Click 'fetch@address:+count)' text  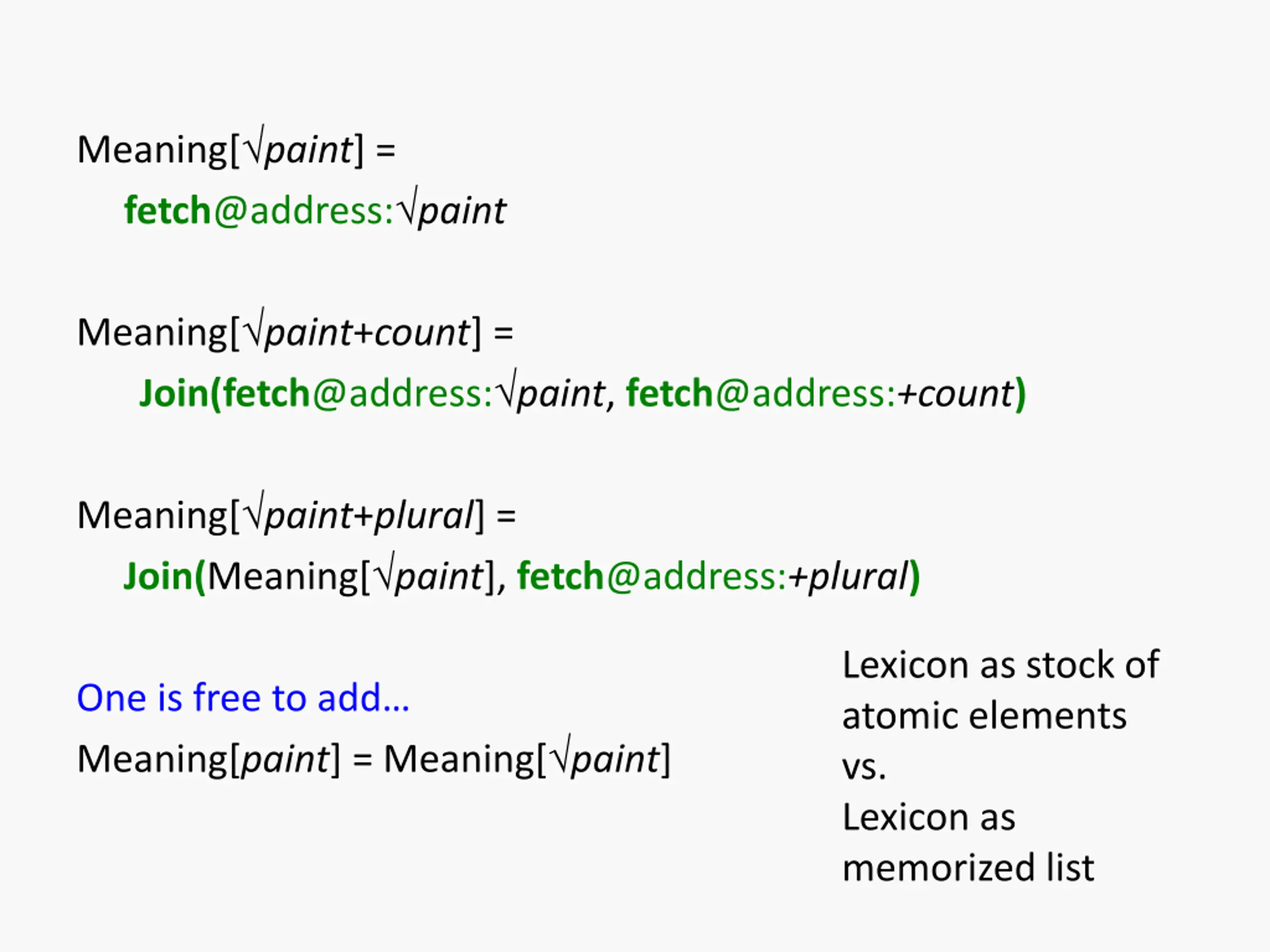point(825,393)
